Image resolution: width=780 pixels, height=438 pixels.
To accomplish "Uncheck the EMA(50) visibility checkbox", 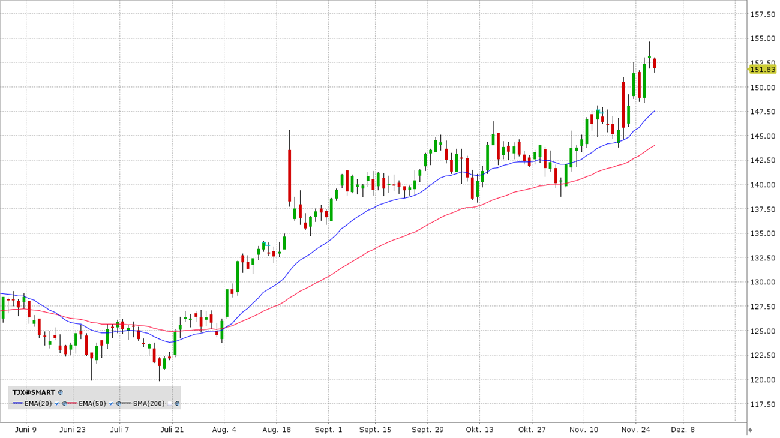I will 111,404.
